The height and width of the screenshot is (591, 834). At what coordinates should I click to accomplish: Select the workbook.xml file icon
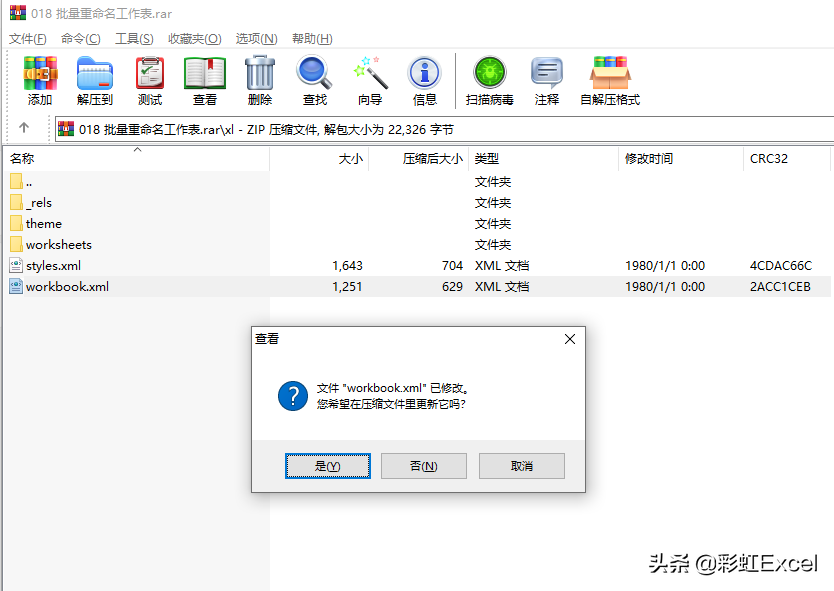(x=16, y=286)
